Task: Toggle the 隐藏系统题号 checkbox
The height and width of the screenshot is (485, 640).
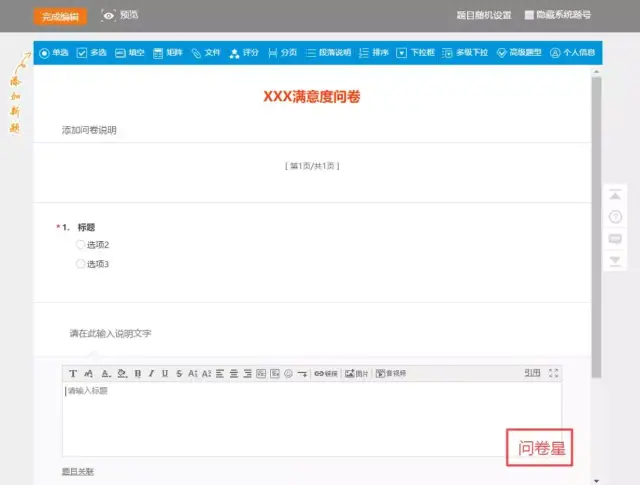Action: point(529,15)
